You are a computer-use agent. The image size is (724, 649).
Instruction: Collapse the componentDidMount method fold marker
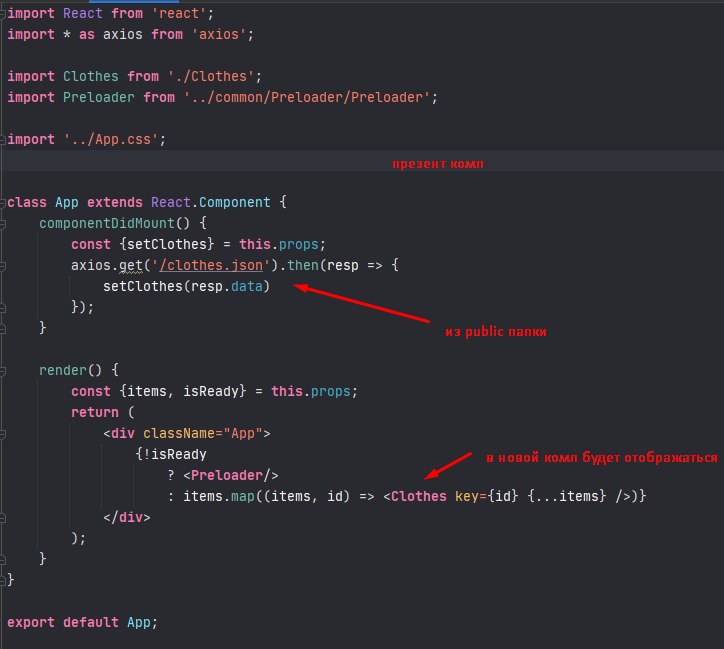3,223
